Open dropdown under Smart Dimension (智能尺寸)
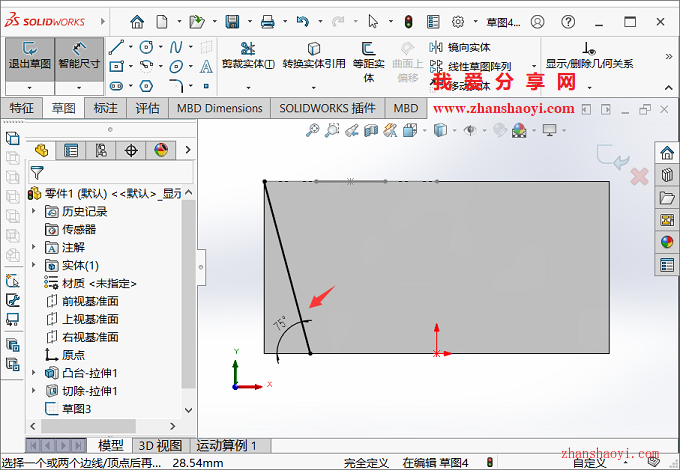The image size is (680, 470). pos(79,88)
